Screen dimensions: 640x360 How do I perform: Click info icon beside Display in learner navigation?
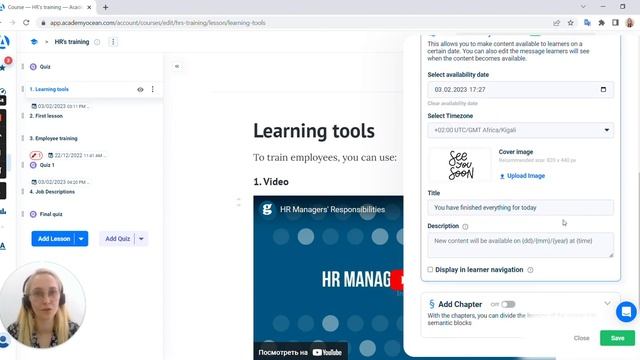[x=530, y=270]
